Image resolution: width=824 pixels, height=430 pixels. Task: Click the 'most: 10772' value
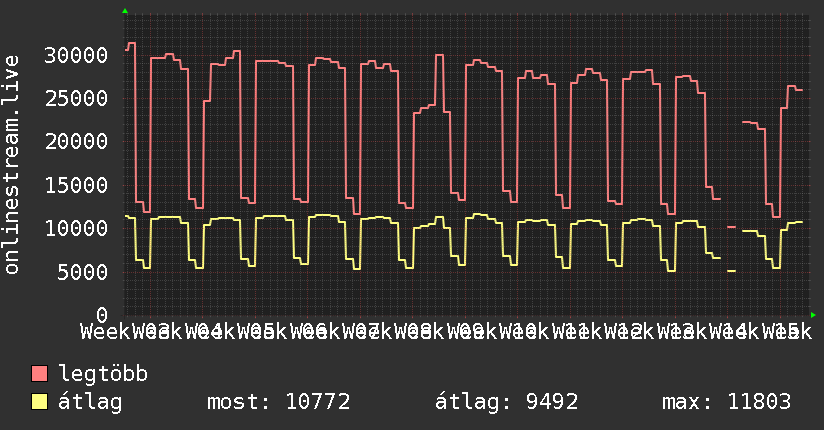[x=279, y=402]
